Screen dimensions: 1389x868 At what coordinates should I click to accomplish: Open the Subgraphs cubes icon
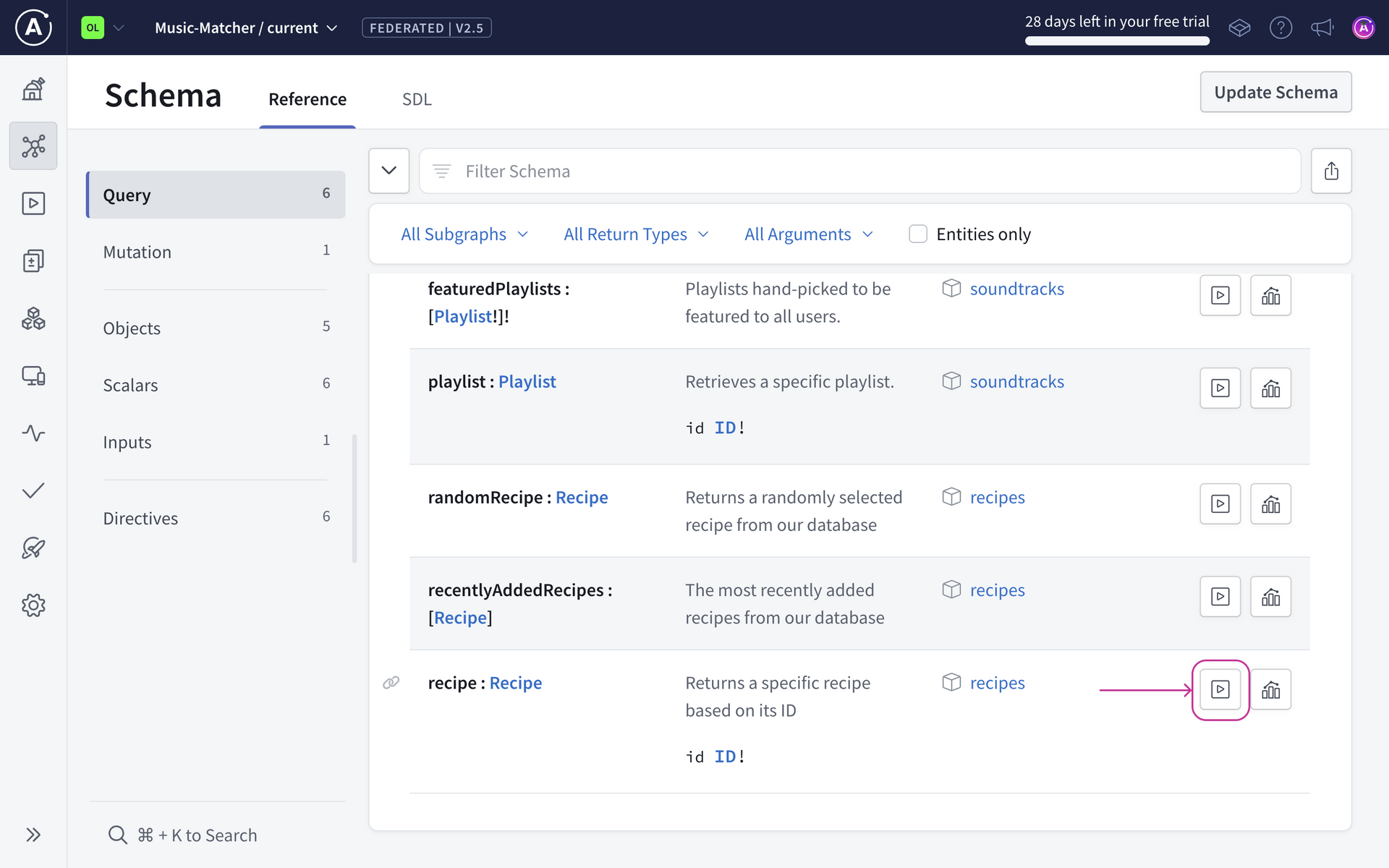33,318
